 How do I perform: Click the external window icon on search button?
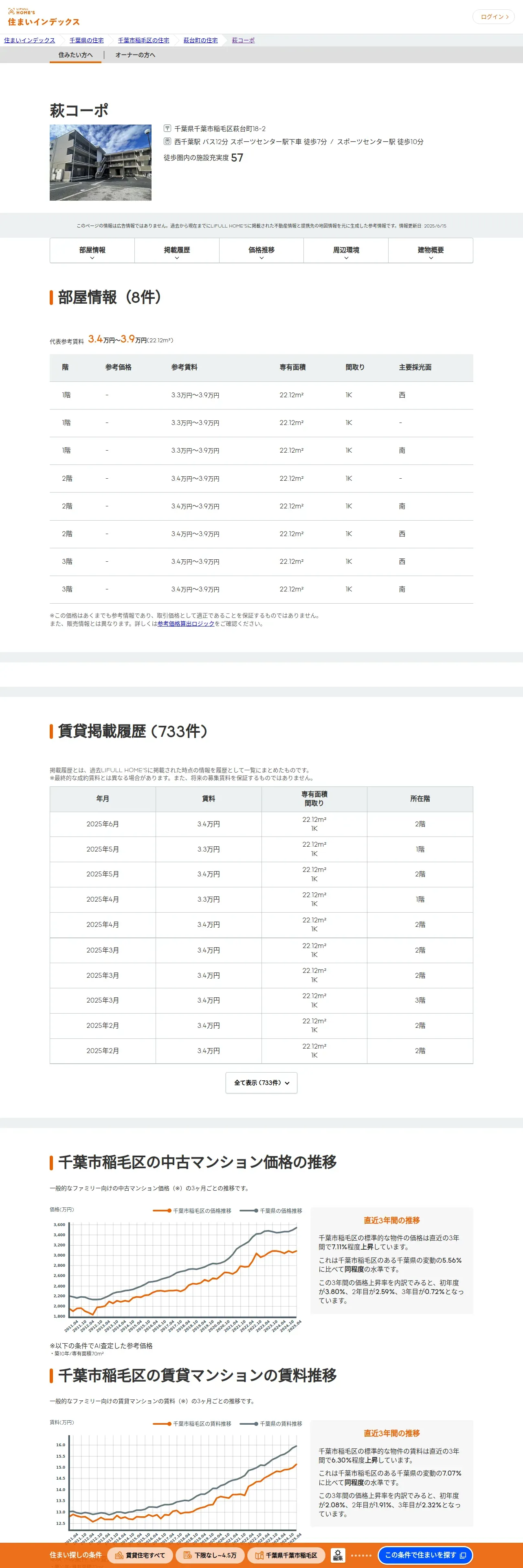[463, 1555]
